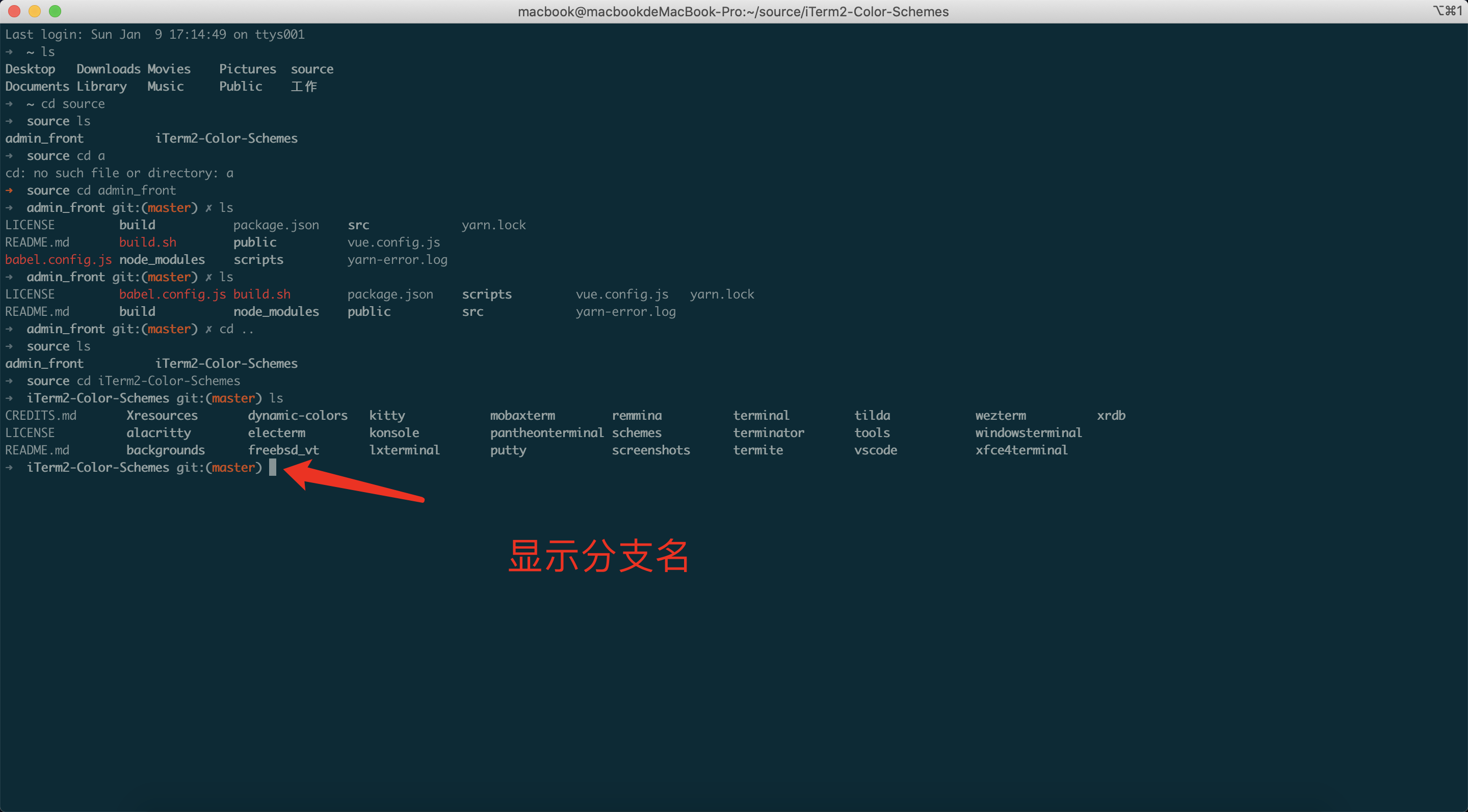The height and width of the screenshot is (812, 1468).
Task: Click the red 'babel.config.js' in the first listing
Action: 58,260
